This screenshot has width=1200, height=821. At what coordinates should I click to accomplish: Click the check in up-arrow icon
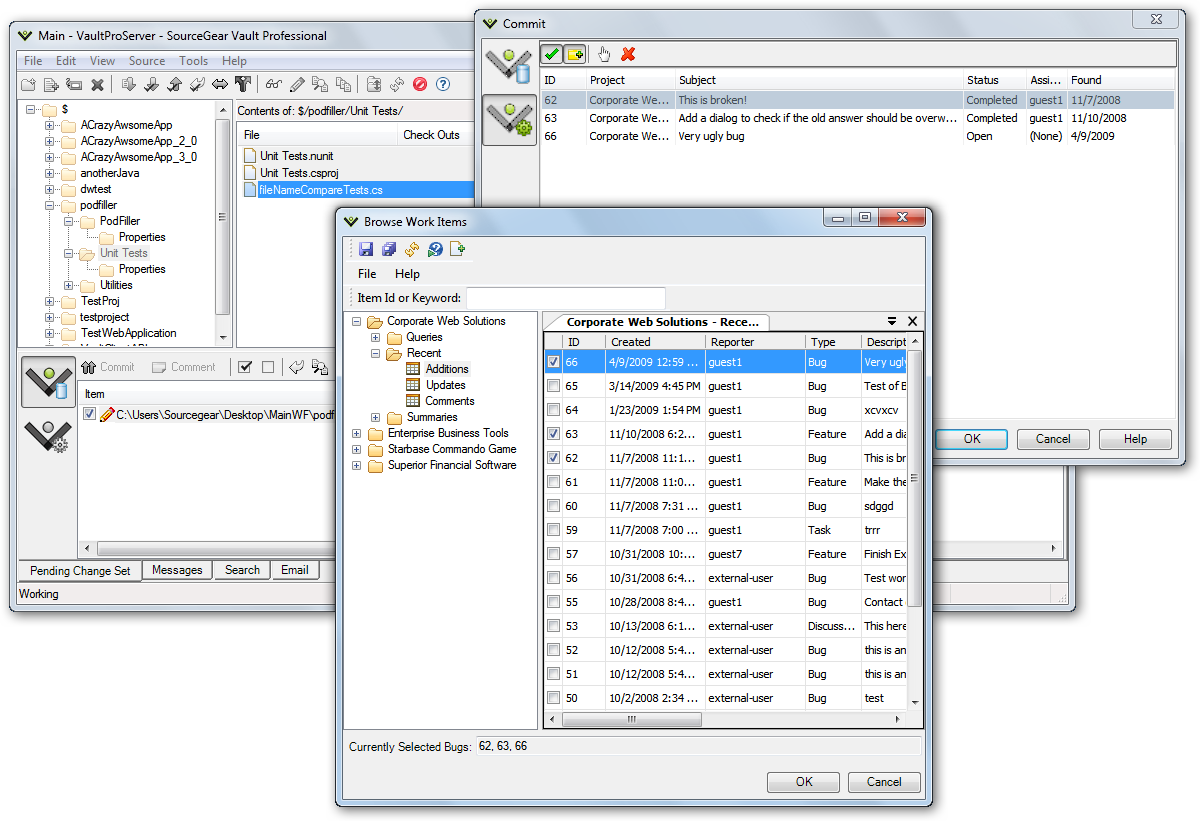[x=174, y=85]
